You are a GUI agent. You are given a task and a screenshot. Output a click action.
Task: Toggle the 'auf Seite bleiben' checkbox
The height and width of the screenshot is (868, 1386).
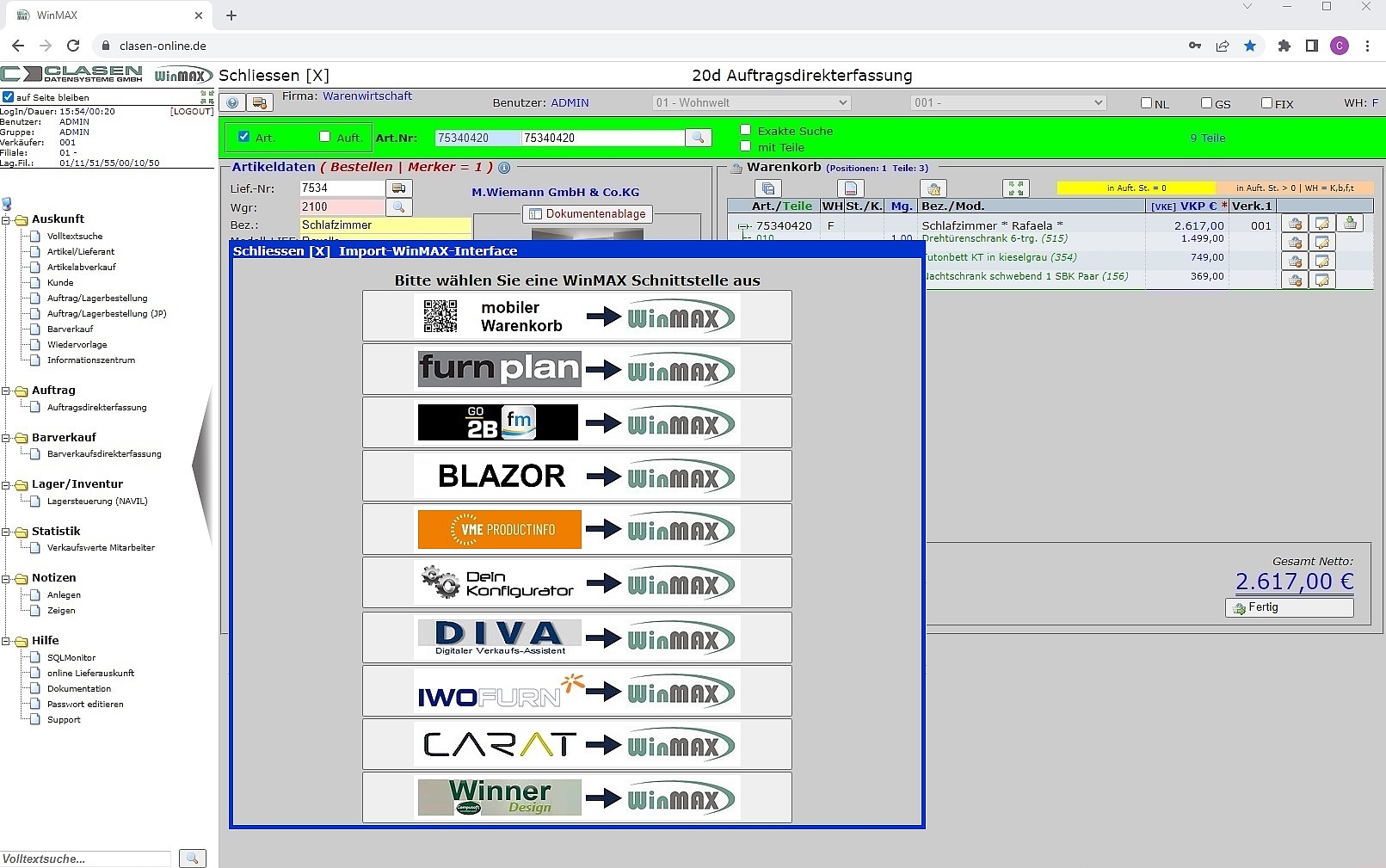[x=8, y=97]
